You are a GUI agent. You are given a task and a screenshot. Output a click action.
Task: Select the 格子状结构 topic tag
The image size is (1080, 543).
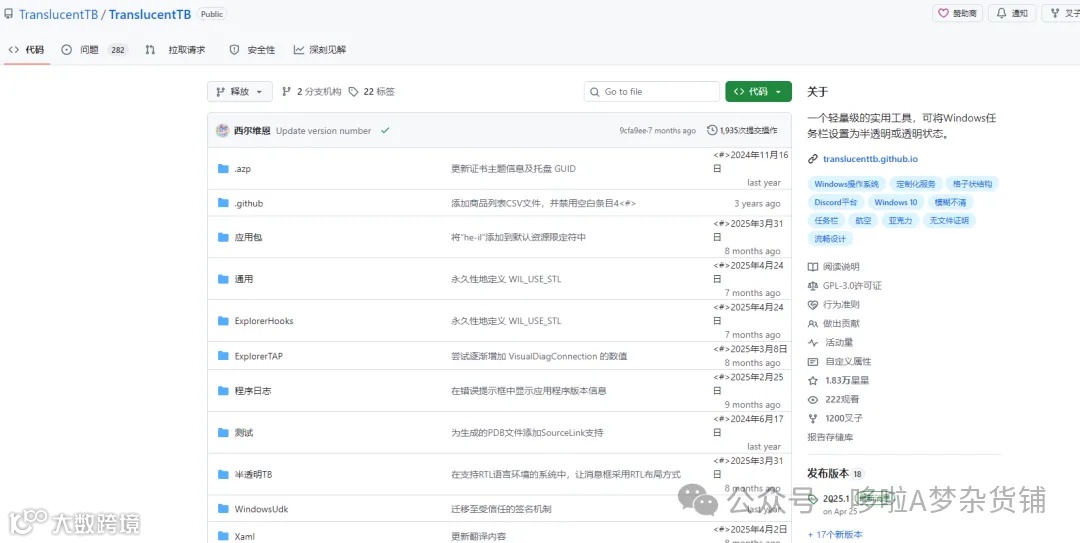(x=973, y=184)
